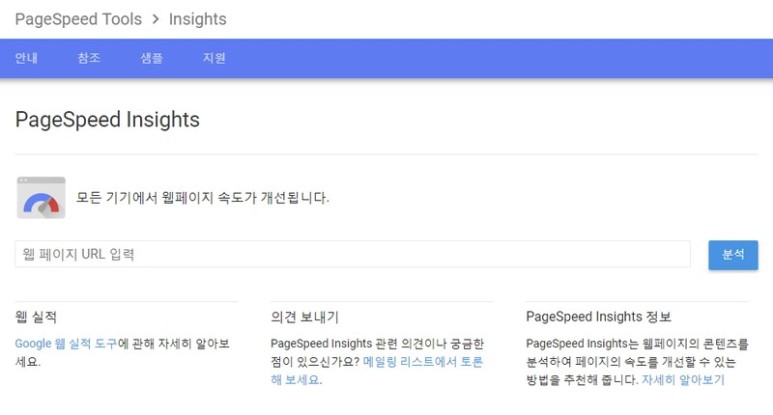Click the large PageSpeed Insights page heading
The height and width of the screenshot is (415, 773).
tap(107, 120)
